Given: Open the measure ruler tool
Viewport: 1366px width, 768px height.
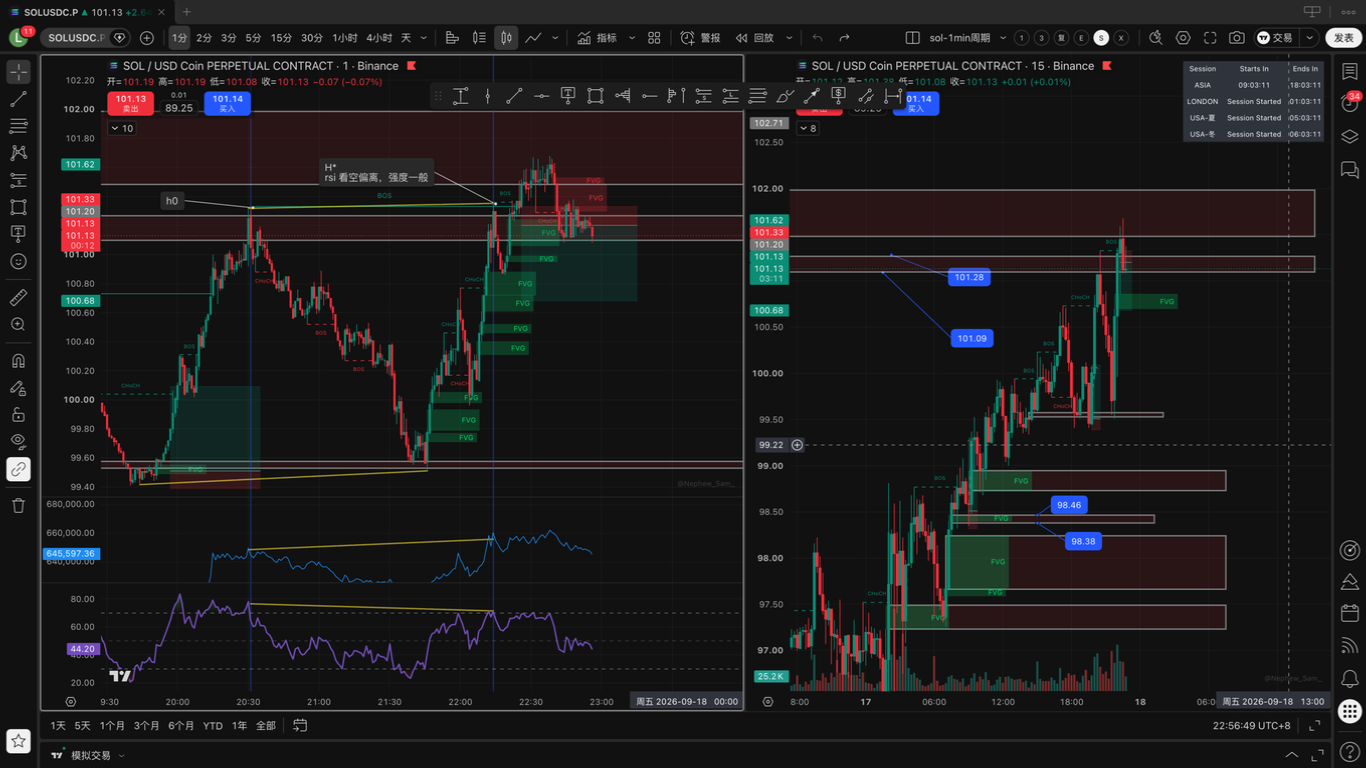Looking at the screenshot, I should pyautogui.click(x=18, y=297).
